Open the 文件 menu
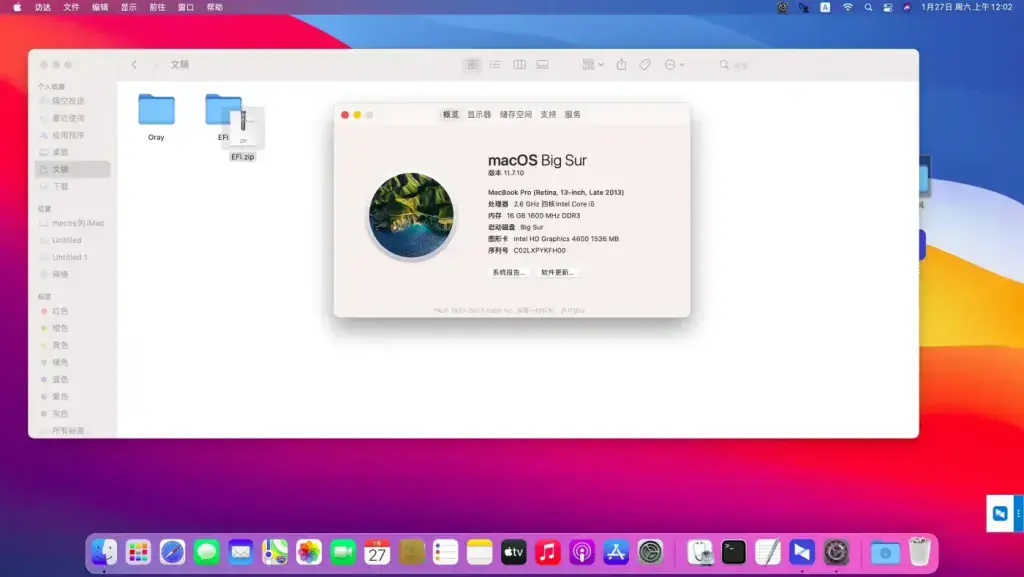The height and width of the screenshot is (577, 1024). tap(71, 7)
